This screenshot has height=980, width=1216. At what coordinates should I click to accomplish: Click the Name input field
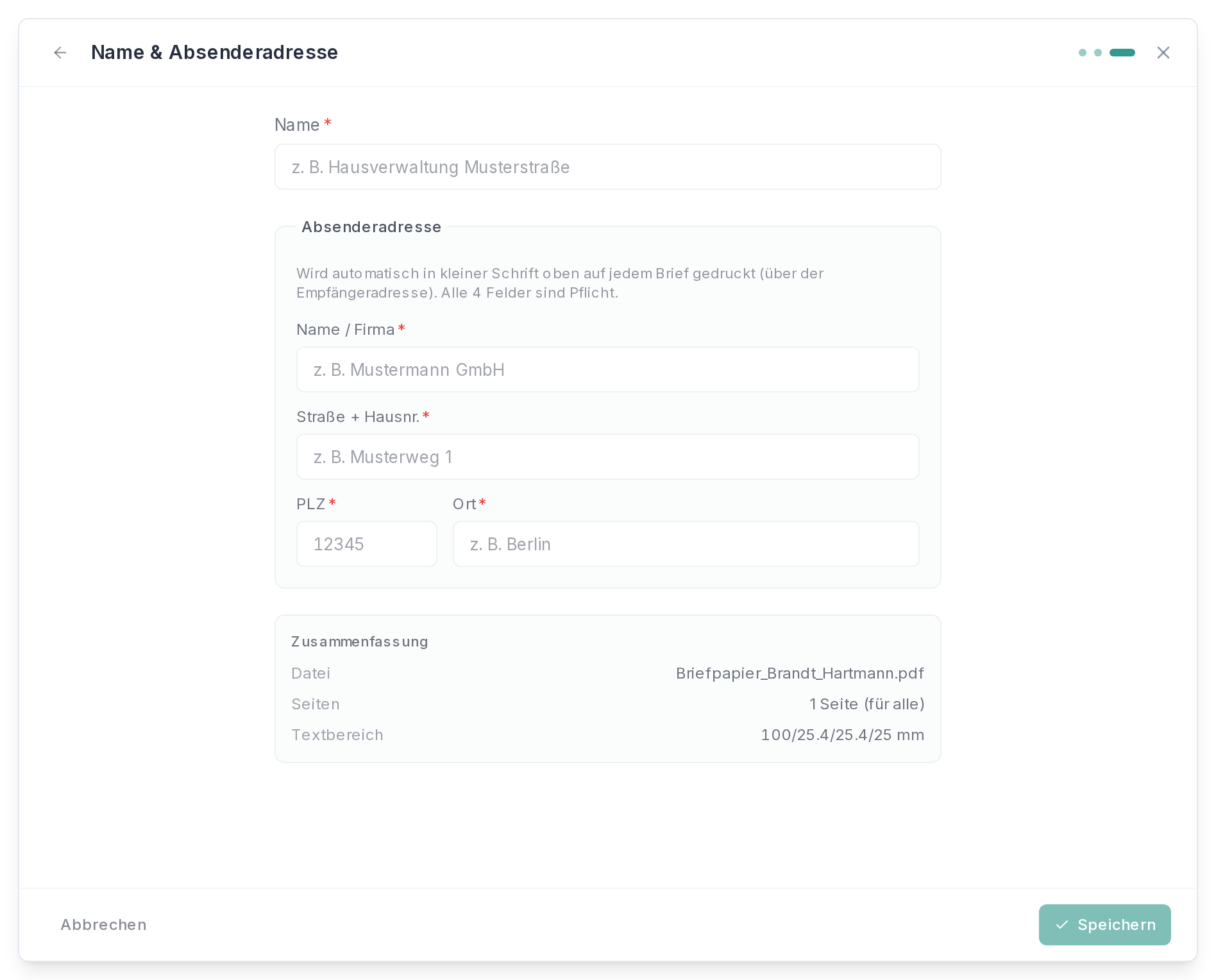pos(607,167)
